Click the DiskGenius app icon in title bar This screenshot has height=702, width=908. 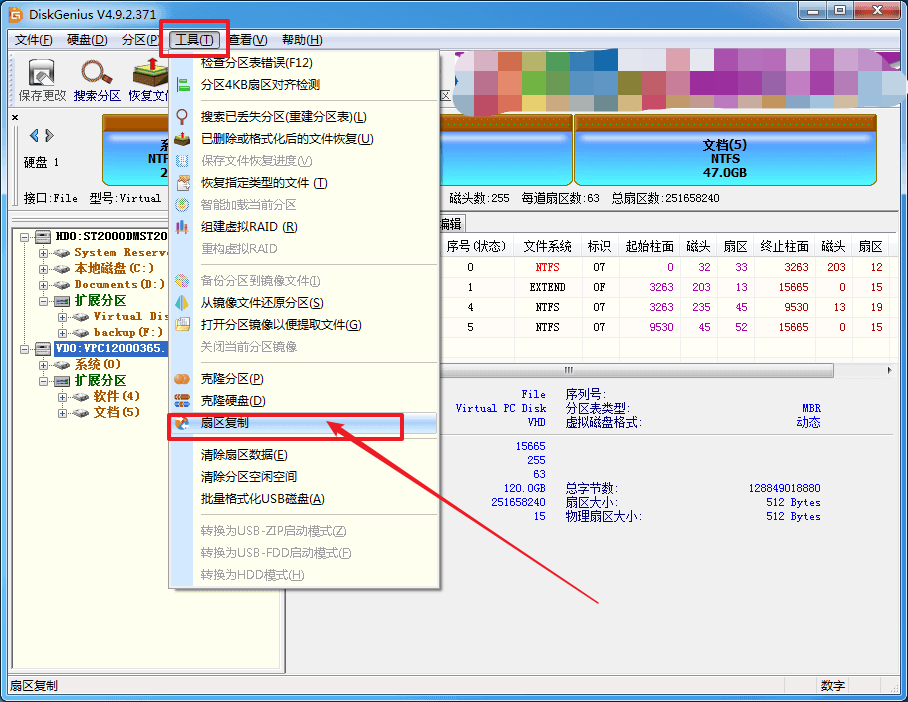16,14
